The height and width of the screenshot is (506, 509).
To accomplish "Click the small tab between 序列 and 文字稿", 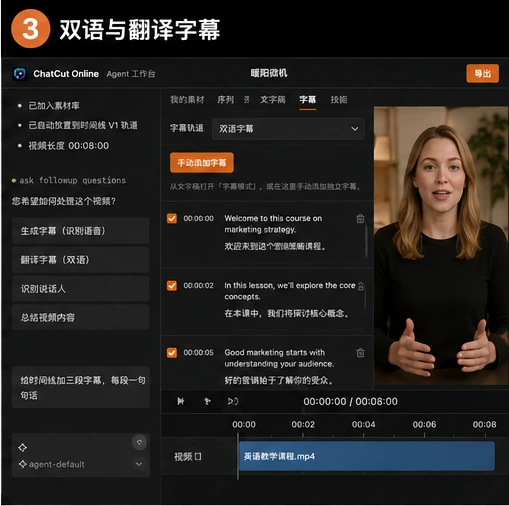I will tap(247, 100).
